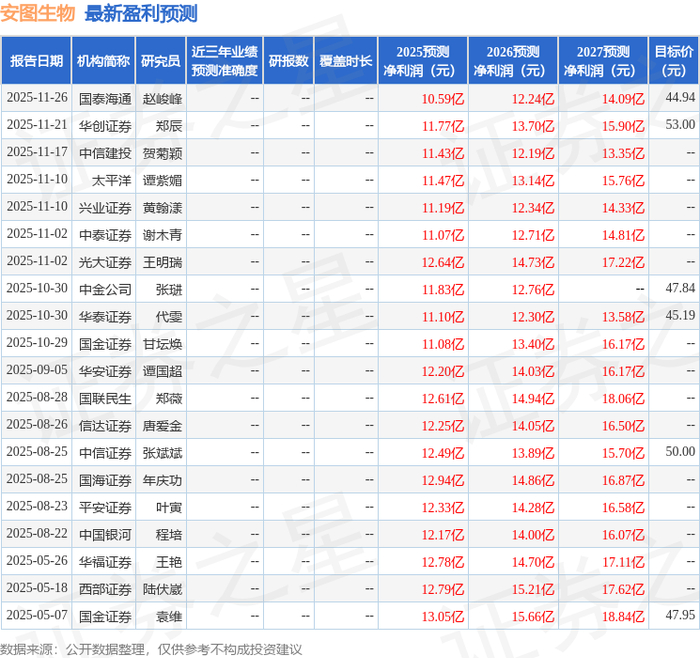Click target price 47.95
700x658 pixels.
pos(680,615)
